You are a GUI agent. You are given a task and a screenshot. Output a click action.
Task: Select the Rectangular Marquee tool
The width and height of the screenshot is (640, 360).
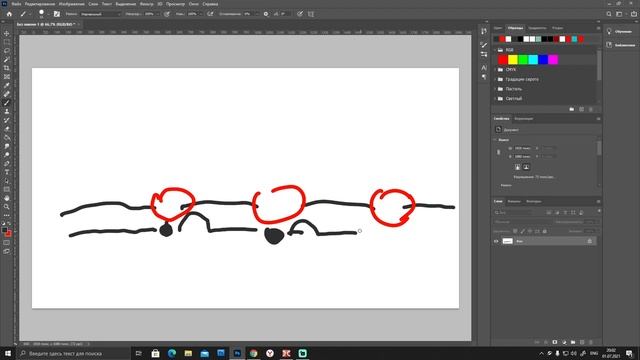point(7,42)
